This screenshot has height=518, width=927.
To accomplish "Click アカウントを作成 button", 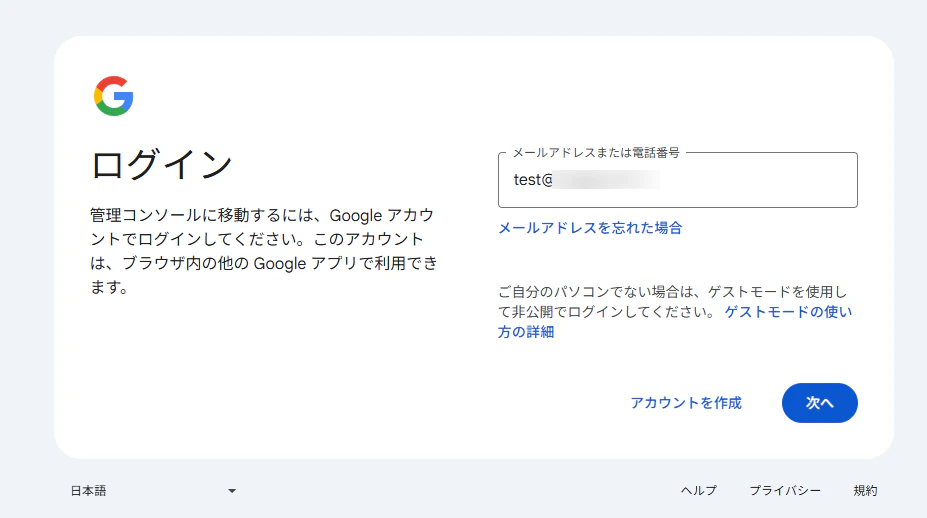I will click(x=686, y=403).
